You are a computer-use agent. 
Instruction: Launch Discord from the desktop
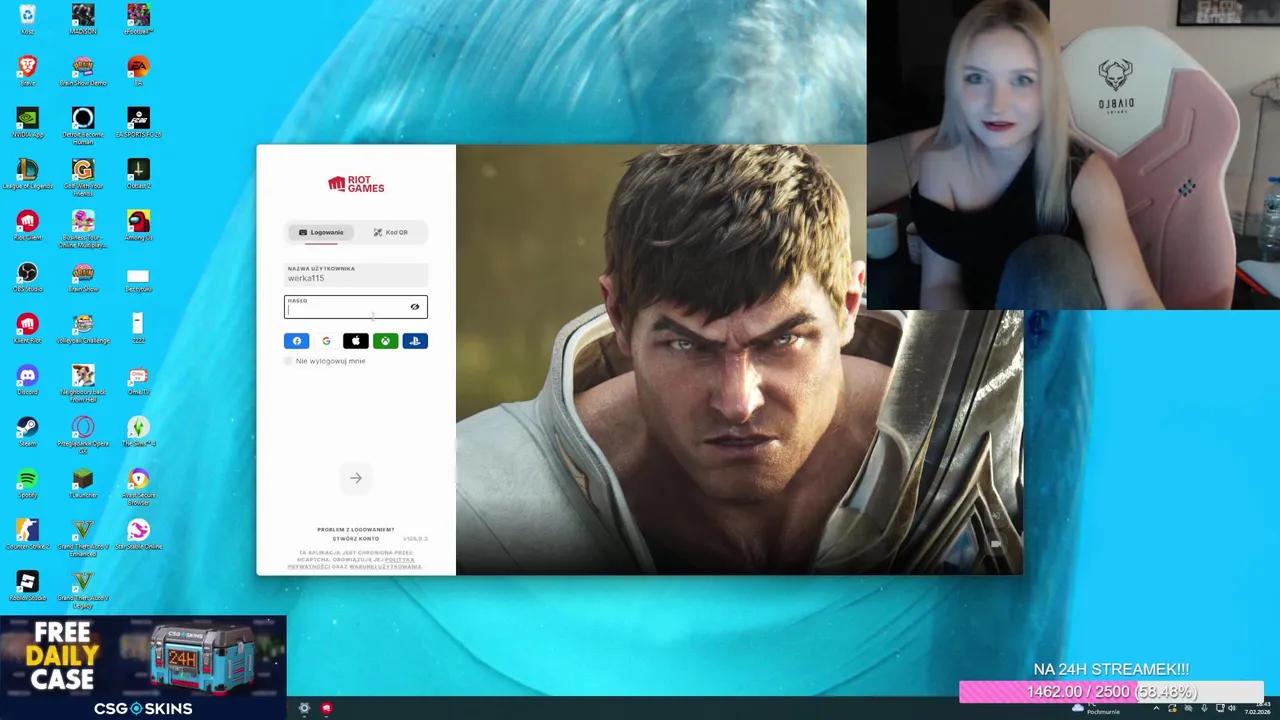(x=27, y=380)
